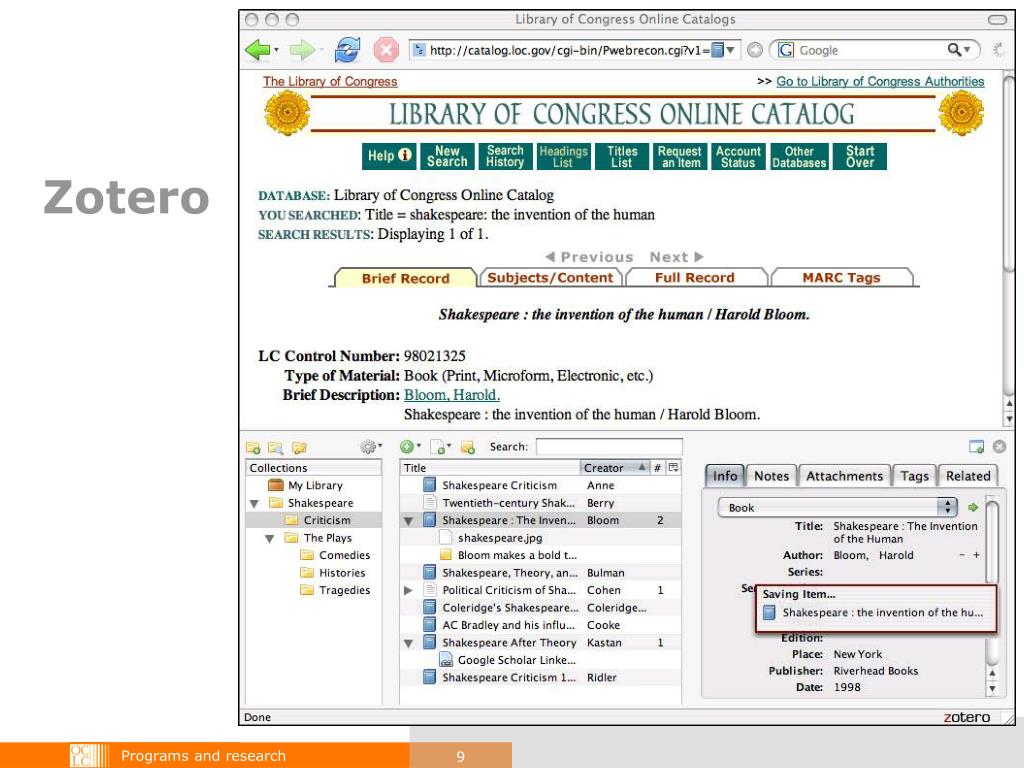Click the Start Over button
1024x768 pixels.
859,157
